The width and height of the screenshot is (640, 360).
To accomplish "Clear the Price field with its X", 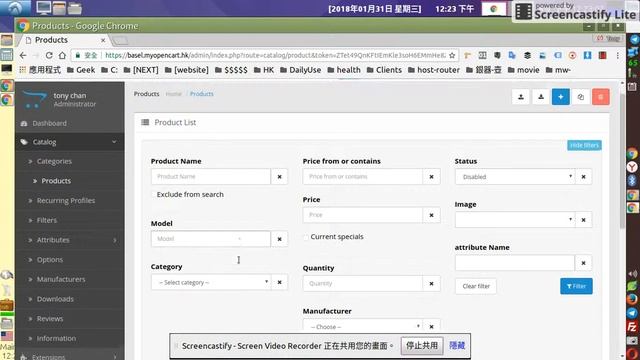I will 431,215.
